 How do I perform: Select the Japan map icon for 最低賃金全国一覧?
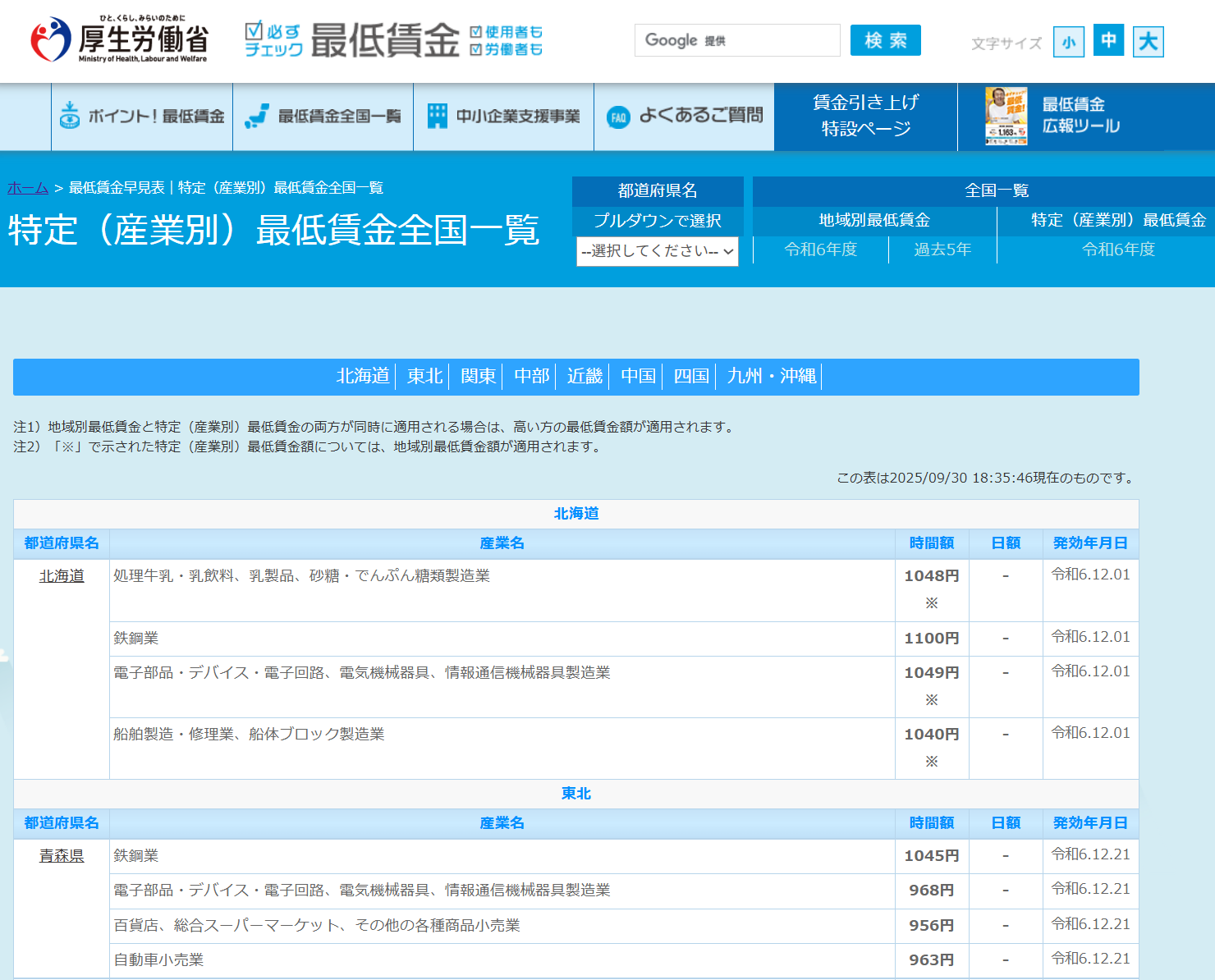pos(257,116)
